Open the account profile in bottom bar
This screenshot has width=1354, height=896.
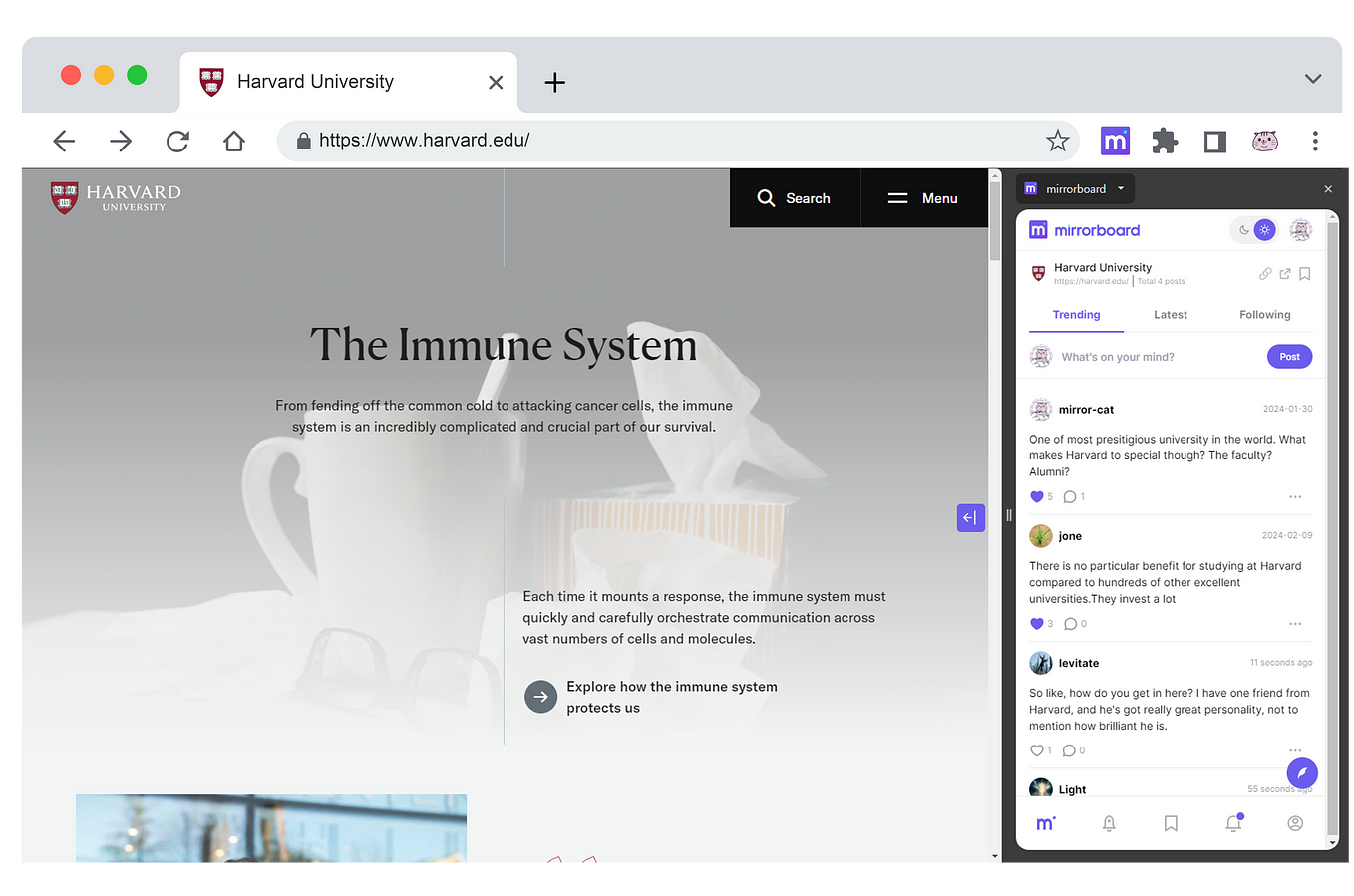1295,823
